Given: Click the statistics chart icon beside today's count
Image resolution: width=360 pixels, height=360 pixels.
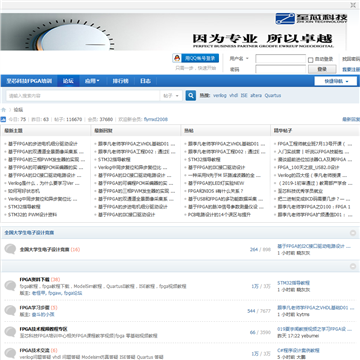Looking at the screenshot, I should (3, 119).
